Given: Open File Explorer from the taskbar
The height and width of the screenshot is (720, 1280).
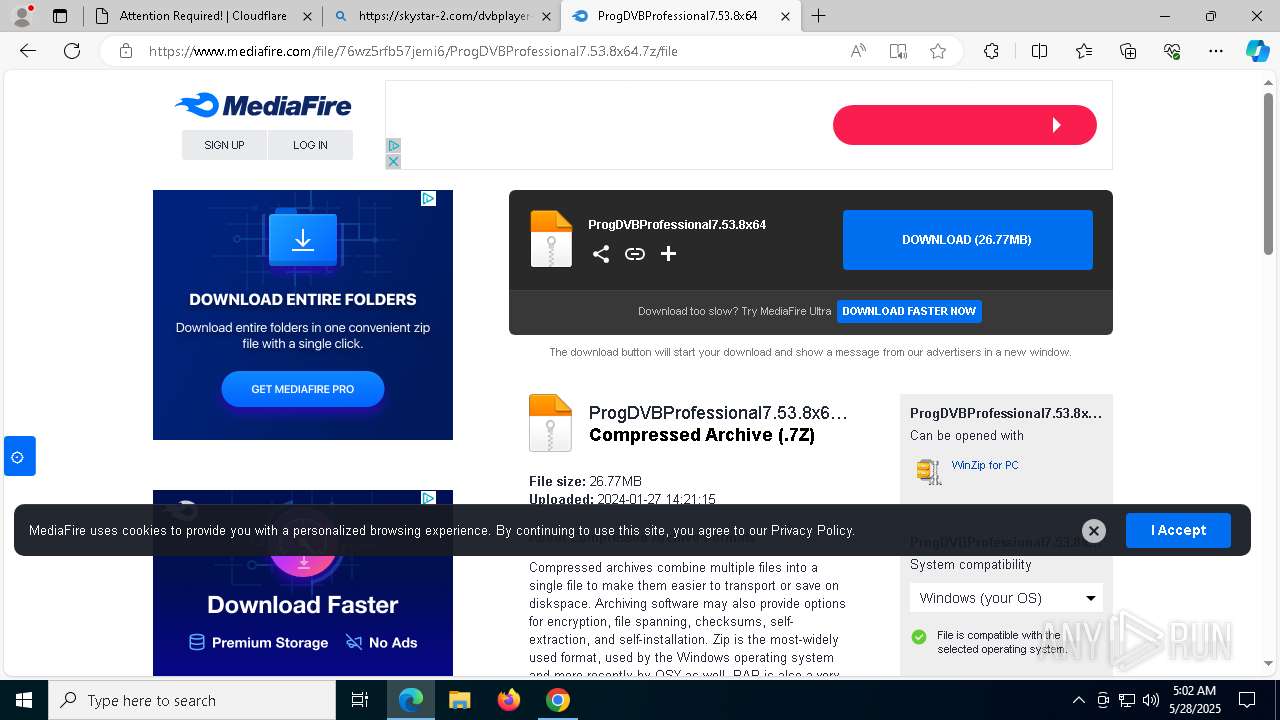Looking at the screenshot, I should tap(459, 700).
